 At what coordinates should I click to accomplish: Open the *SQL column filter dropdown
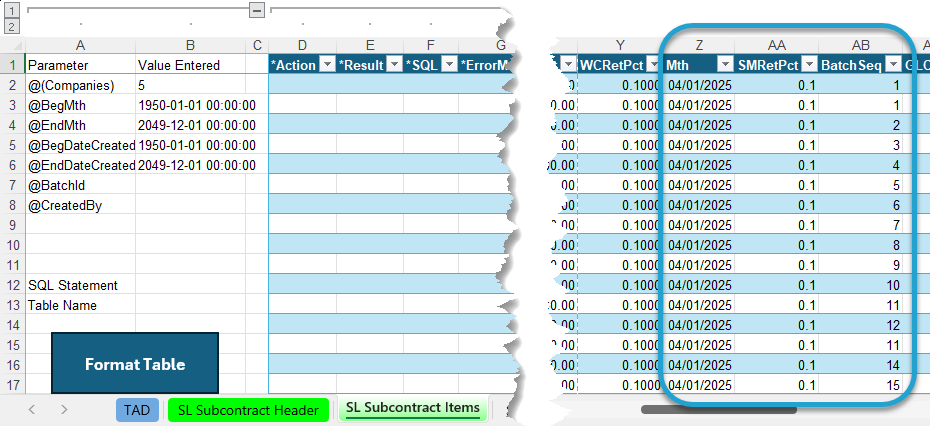pyautogui.click(x=449, y=65)
